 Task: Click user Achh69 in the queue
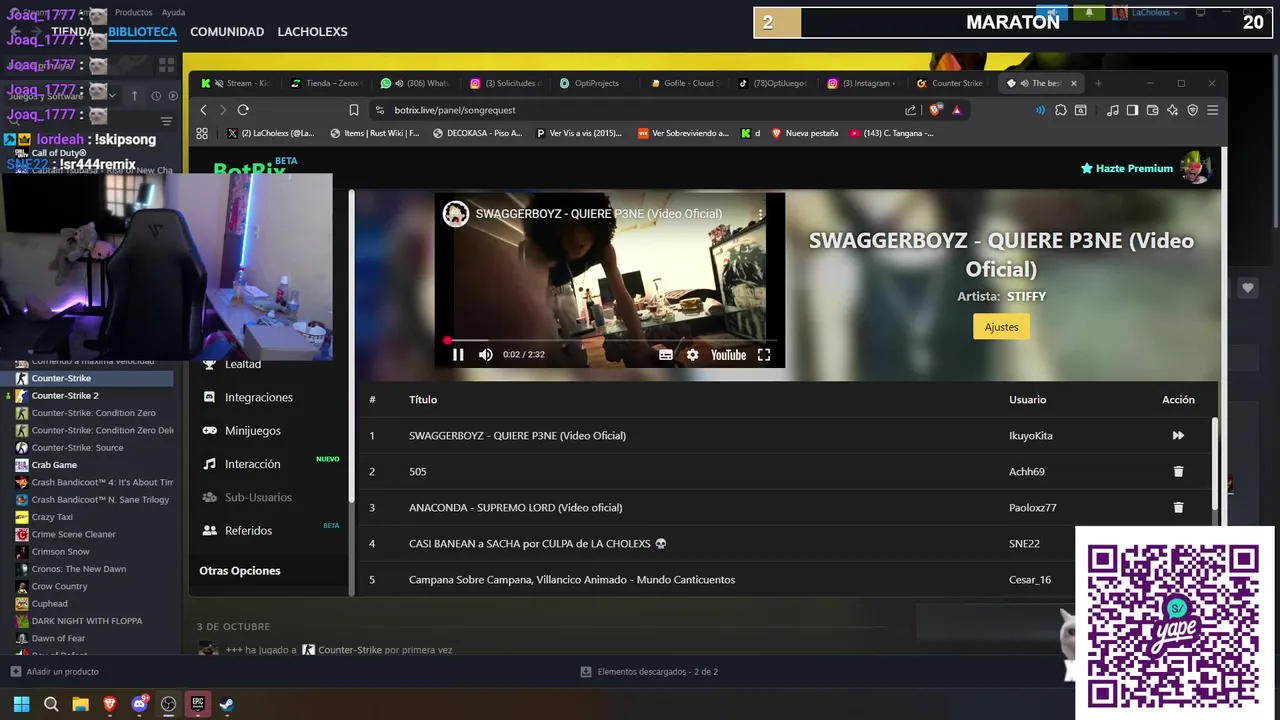(1026, 471)
